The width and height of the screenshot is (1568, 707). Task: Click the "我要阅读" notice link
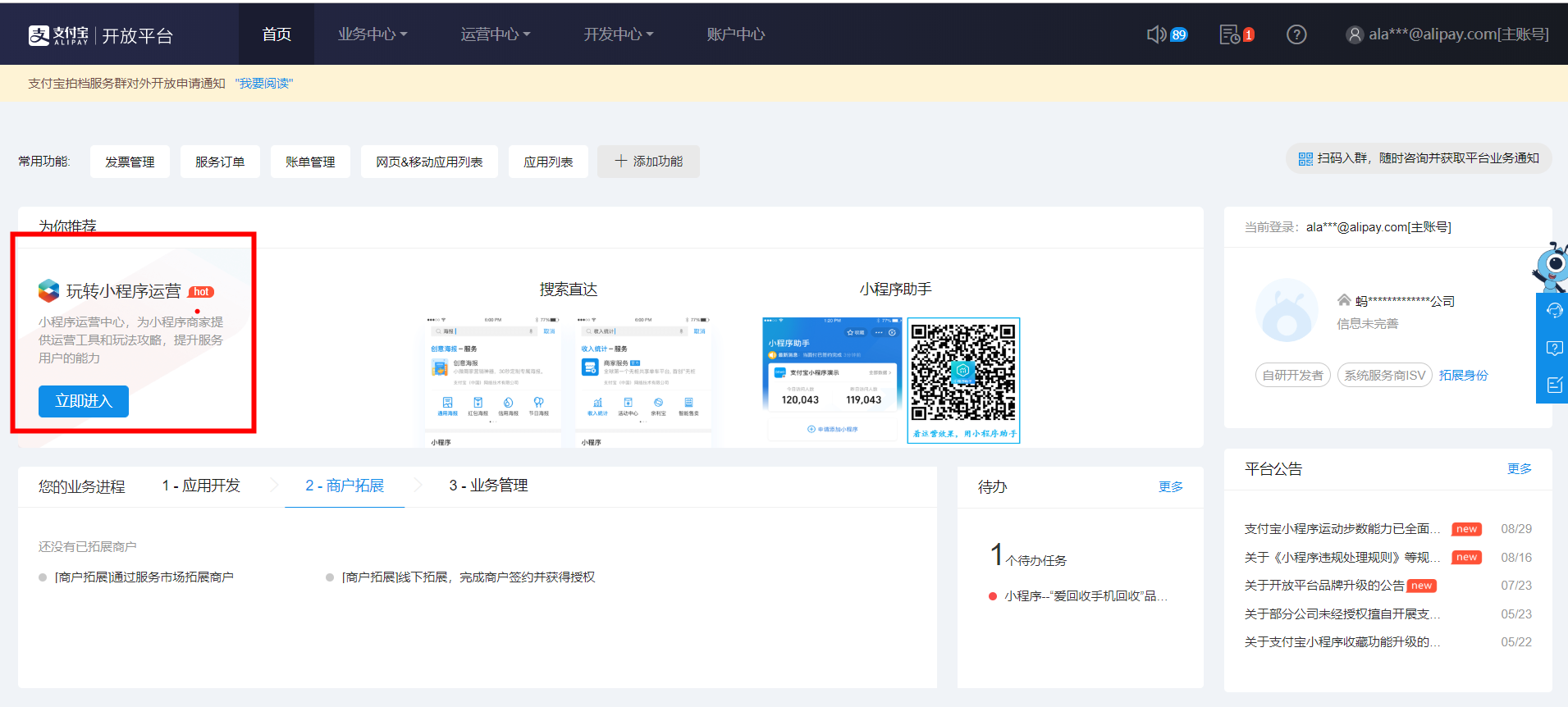pyautogui.click(x=263, y=84)
